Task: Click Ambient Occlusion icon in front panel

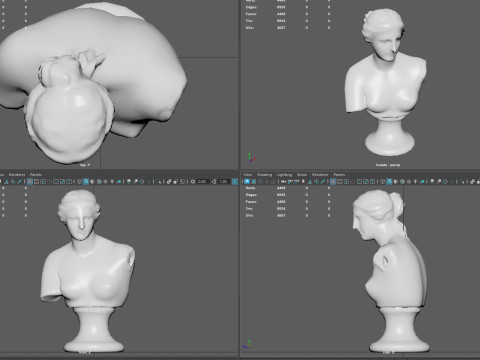Action: tap(129, 181)
